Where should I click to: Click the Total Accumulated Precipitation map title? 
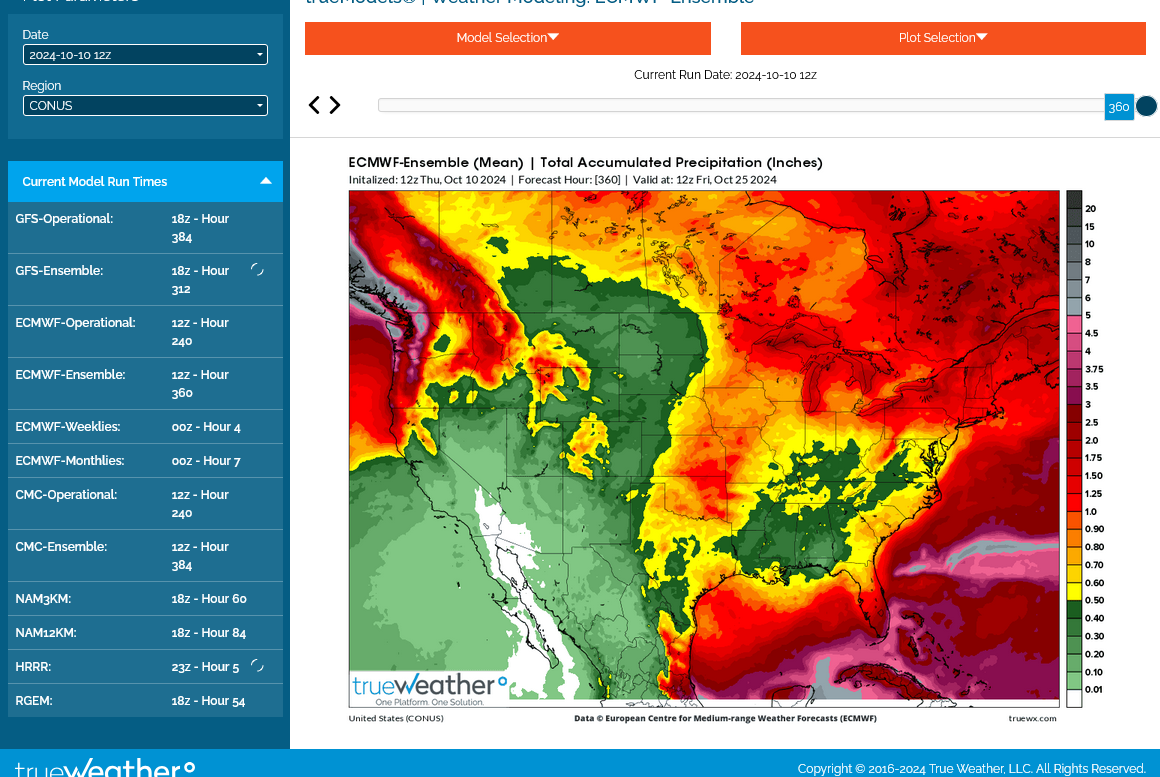(585, 162)
